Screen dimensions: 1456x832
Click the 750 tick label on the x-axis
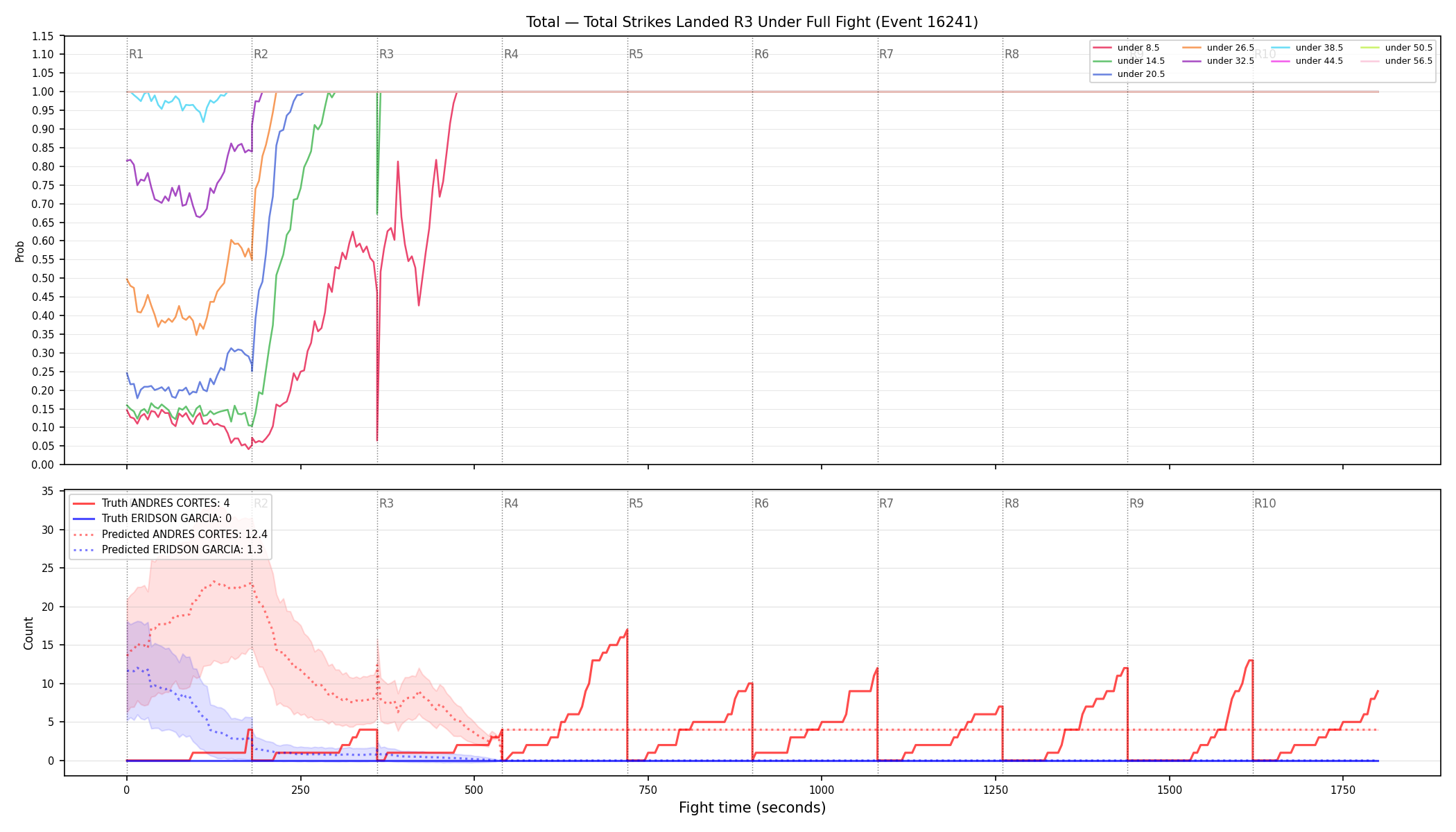pos(648,790)
